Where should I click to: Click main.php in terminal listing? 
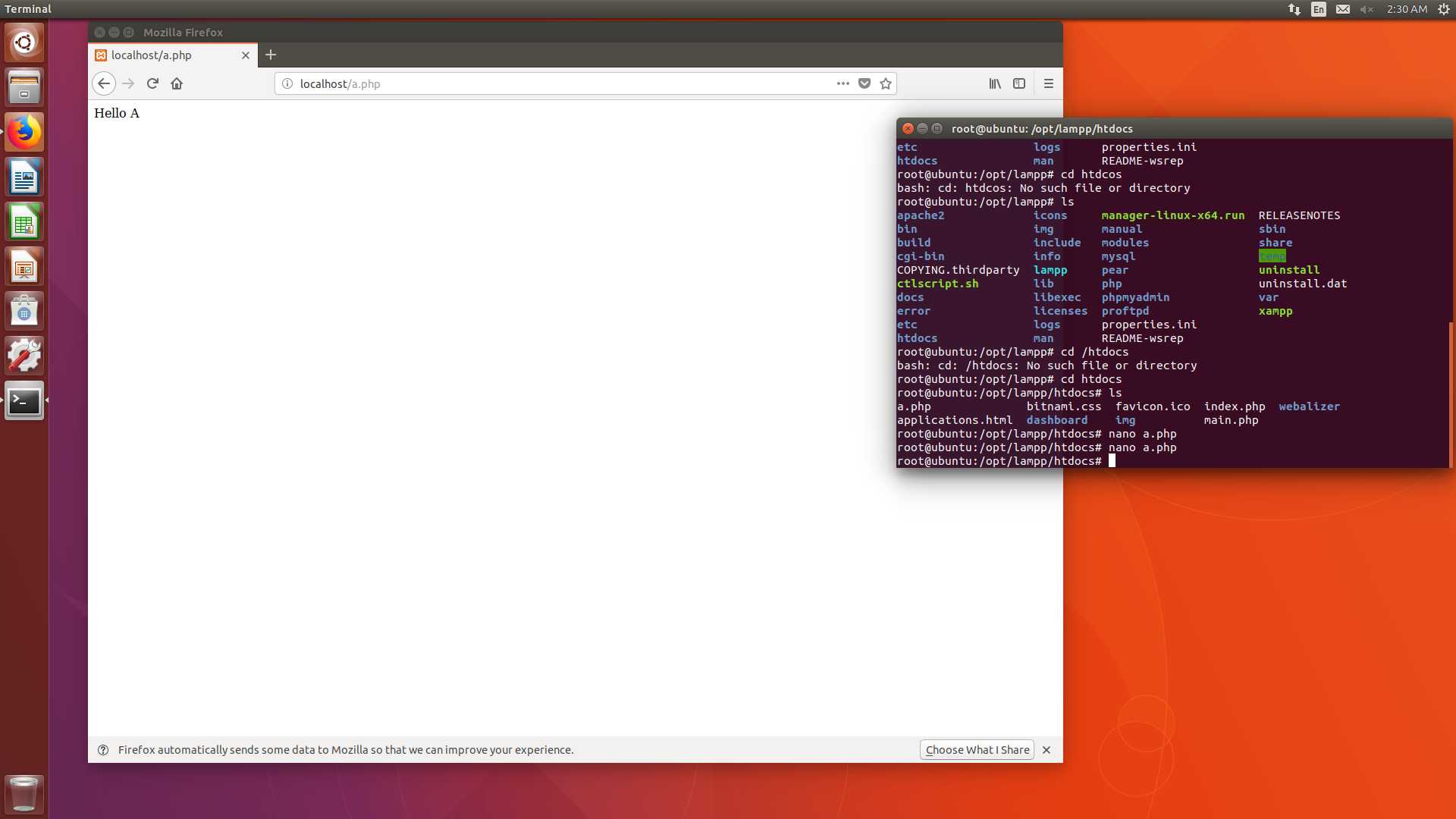pos(1232,420)
